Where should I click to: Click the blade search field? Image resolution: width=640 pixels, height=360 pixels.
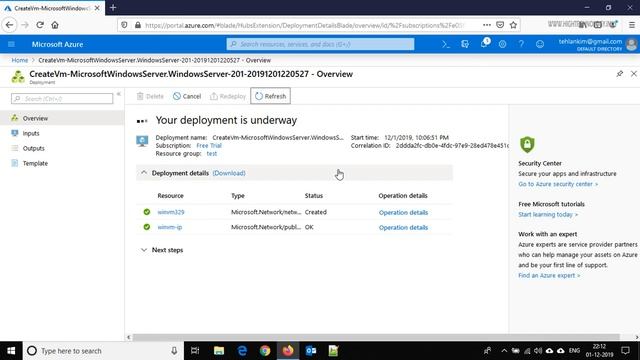pos(62,98)
